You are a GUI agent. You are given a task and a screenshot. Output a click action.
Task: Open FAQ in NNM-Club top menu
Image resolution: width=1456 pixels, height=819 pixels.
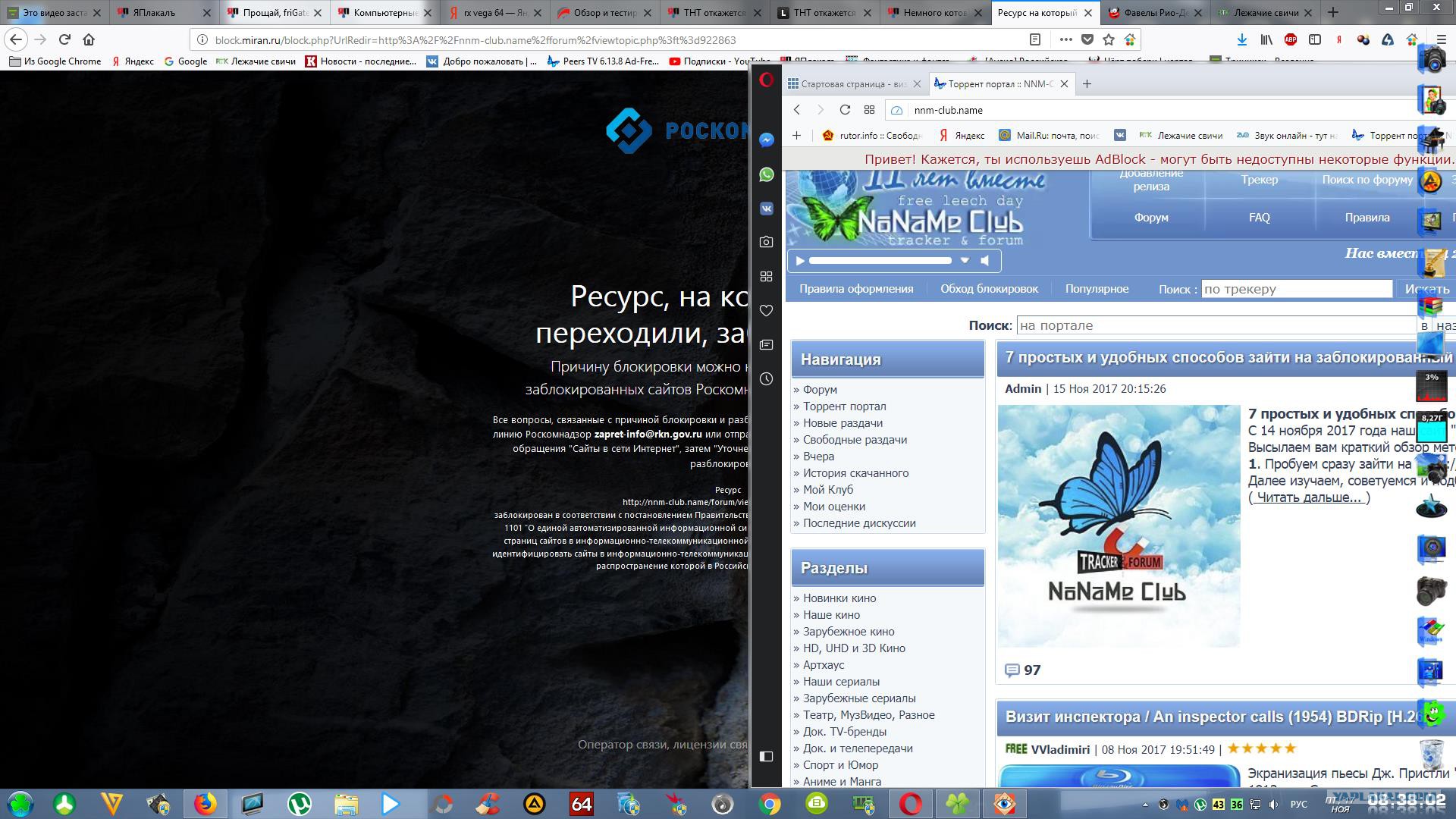(x=1260, y=218)
